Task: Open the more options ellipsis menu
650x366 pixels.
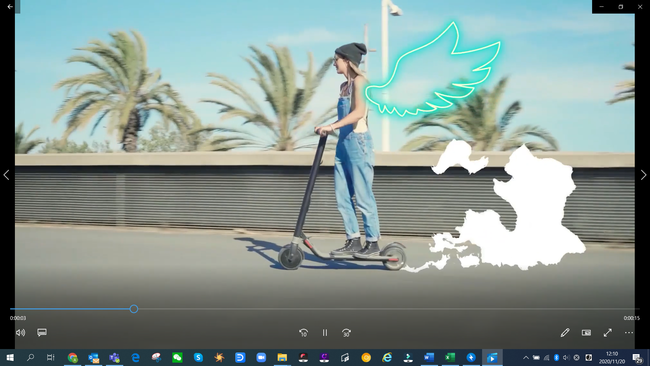Action: coord(629,332)
